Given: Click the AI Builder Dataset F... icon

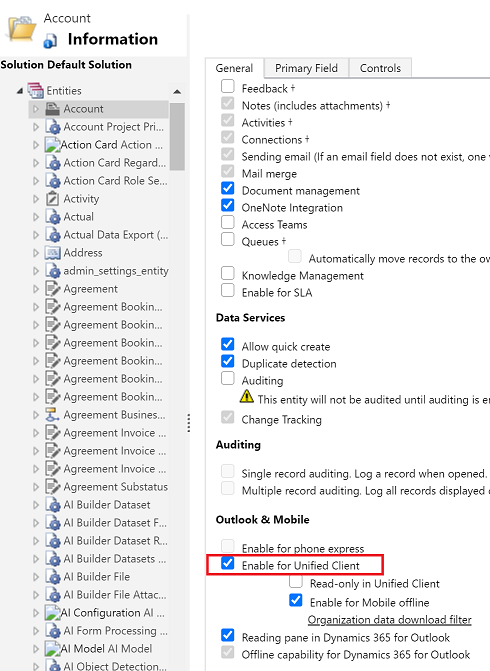Looking at the screenshot, I should (53, 523).
